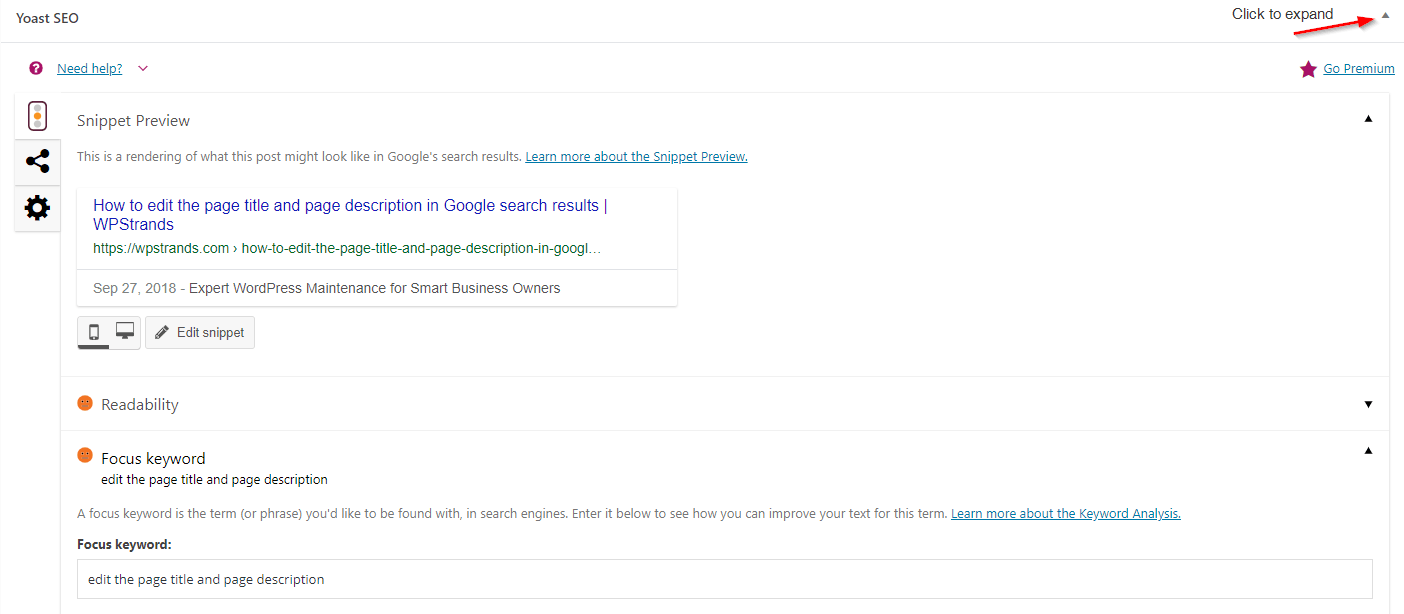Click the Edit snippet button
The width and height of the screenshot is (1404, 614).
coord(200,332)
